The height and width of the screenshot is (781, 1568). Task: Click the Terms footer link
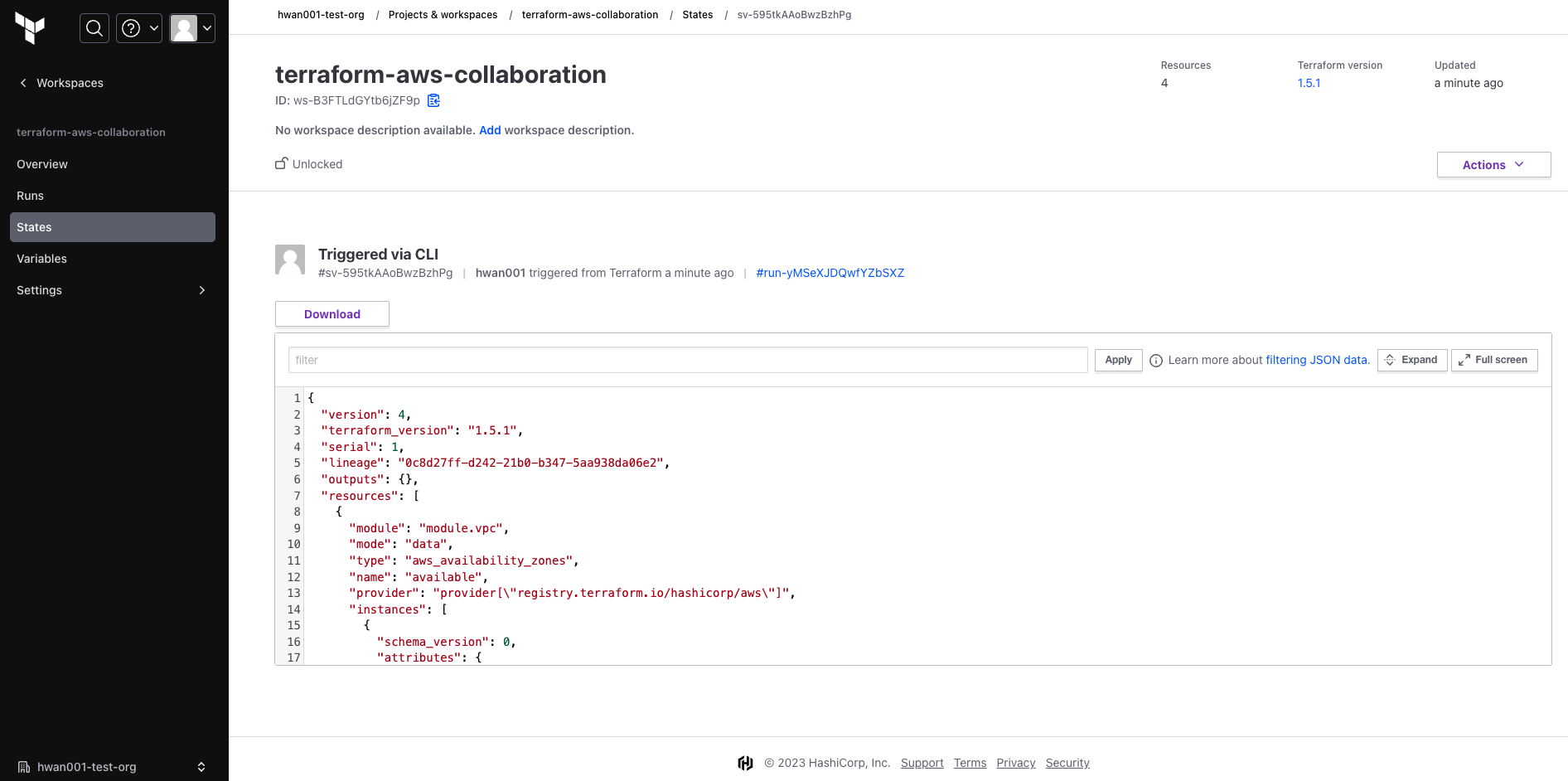tap(970, 763)
